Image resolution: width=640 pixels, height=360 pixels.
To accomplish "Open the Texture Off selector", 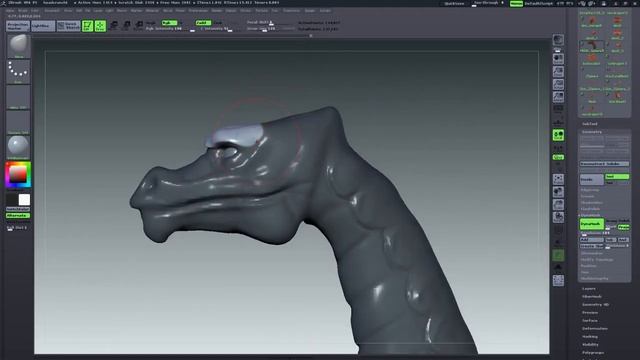I will click(18, 122).
